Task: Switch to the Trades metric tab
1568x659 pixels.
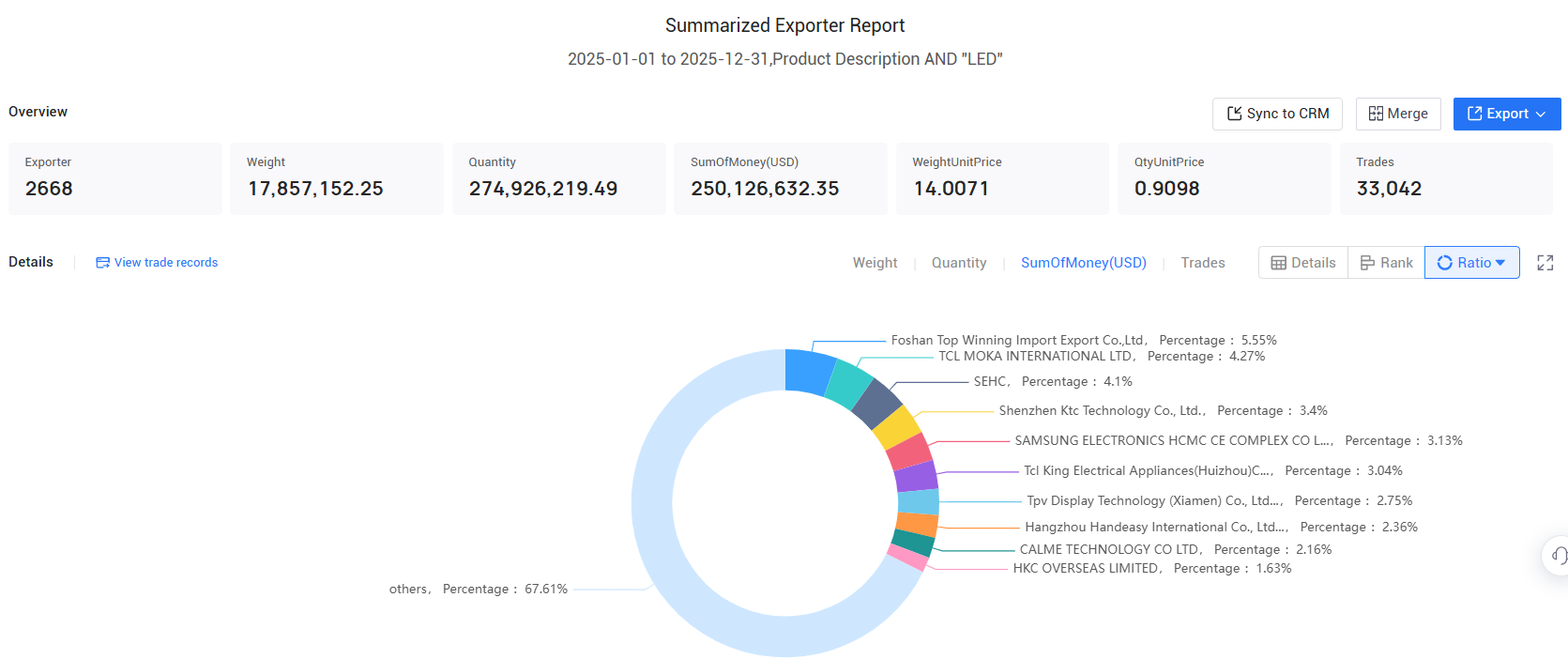Action: pyautogui.click(x=1203, y=263)
